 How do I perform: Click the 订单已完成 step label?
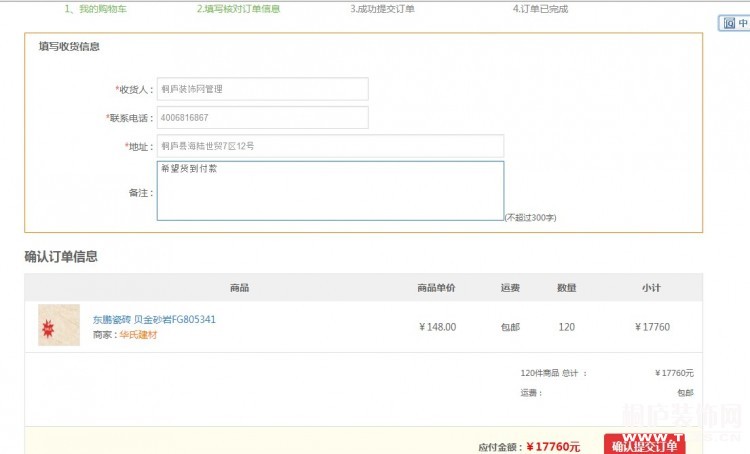point(540,9)
